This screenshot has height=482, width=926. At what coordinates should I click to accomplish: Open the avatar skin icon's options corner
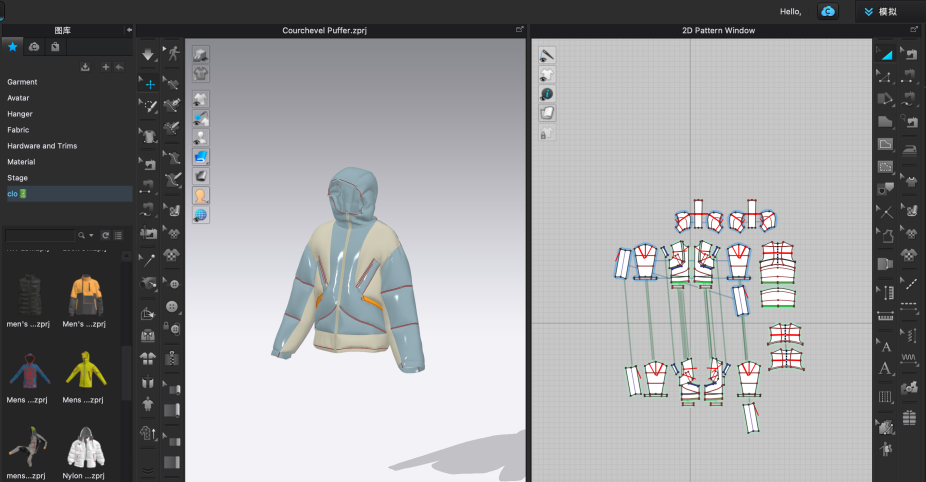coord(207,202)
